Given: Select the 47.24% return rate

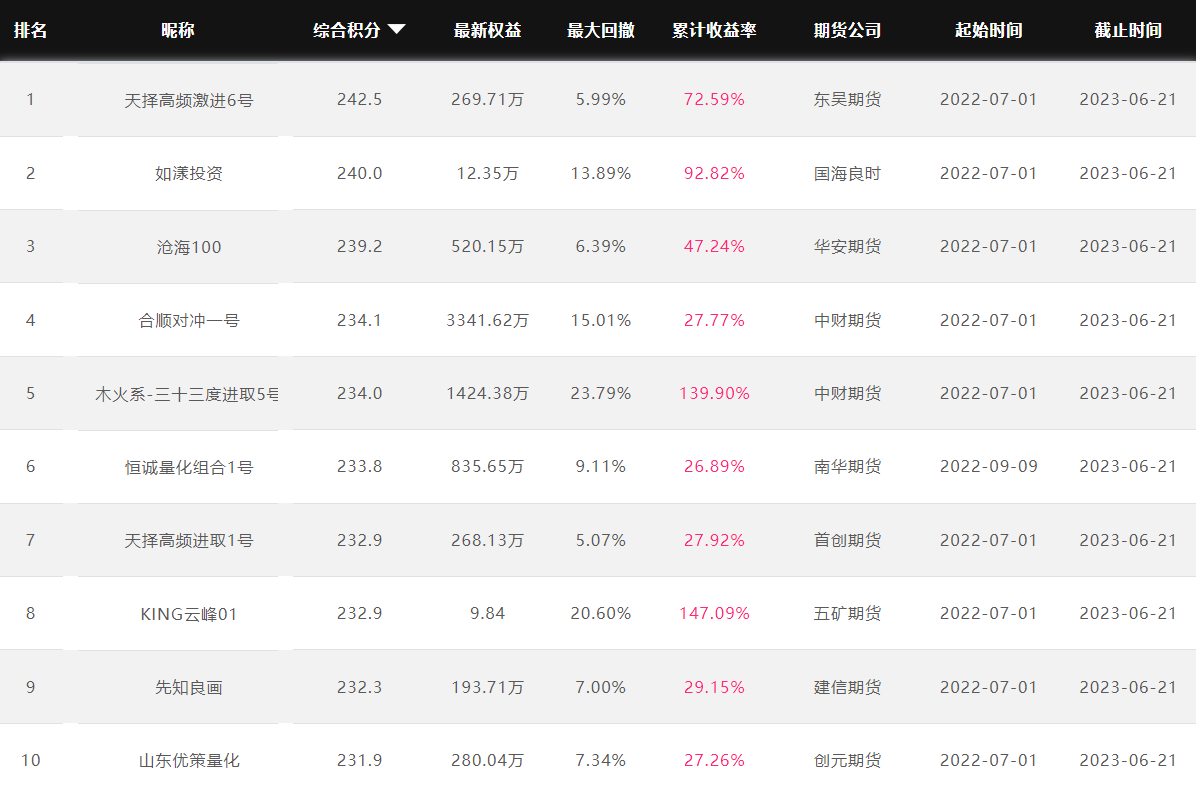Looking at the screenshot, I should (714, 246).
